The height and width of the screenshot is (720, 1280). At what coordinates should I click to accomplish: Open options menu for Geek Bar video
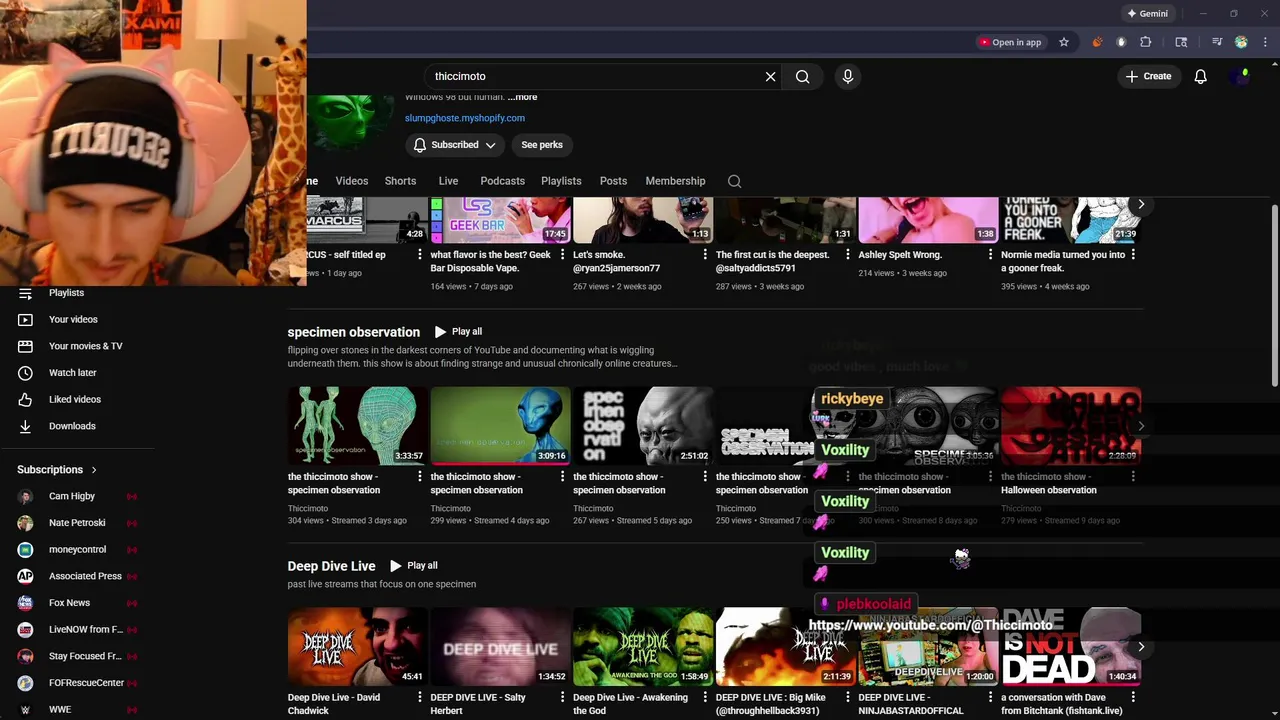click(x=562, y=255)
